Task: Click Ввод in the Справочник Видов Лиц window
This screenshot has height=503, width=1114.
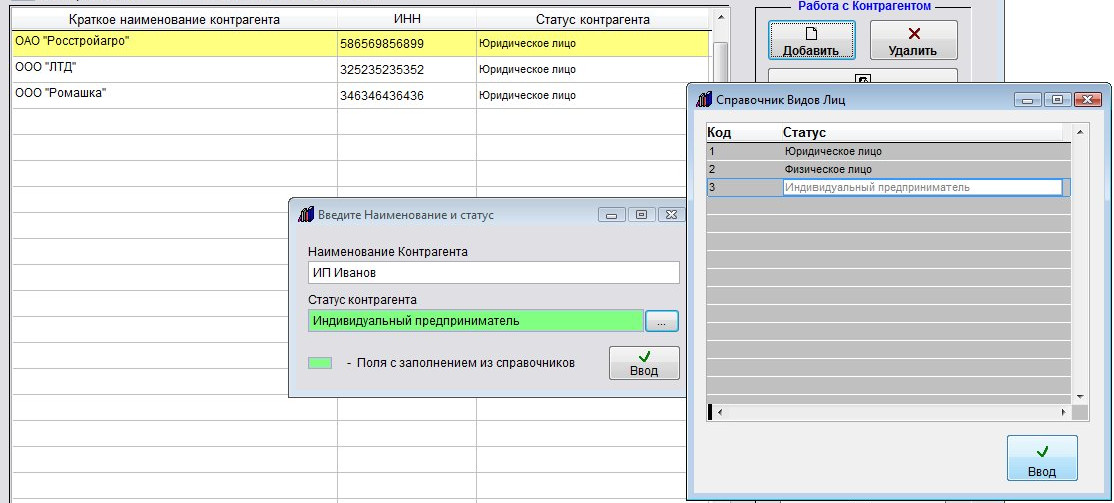Action: pyautogui.click(x=1042, y=458)
